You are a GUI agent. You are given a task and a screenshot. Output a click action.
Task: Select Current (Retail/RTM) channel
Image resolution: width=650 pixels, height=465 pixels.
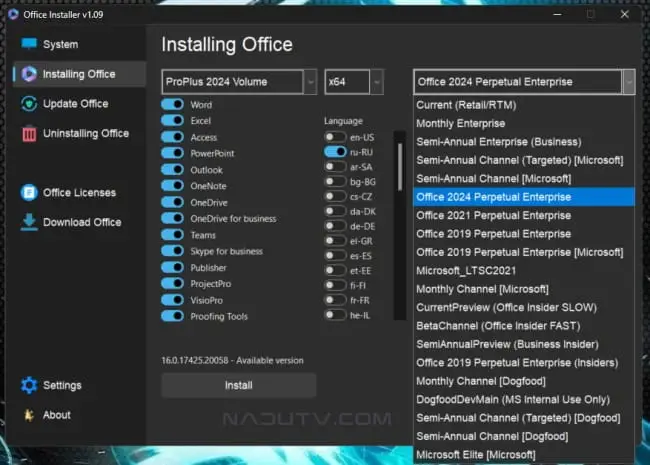[524, 105]
